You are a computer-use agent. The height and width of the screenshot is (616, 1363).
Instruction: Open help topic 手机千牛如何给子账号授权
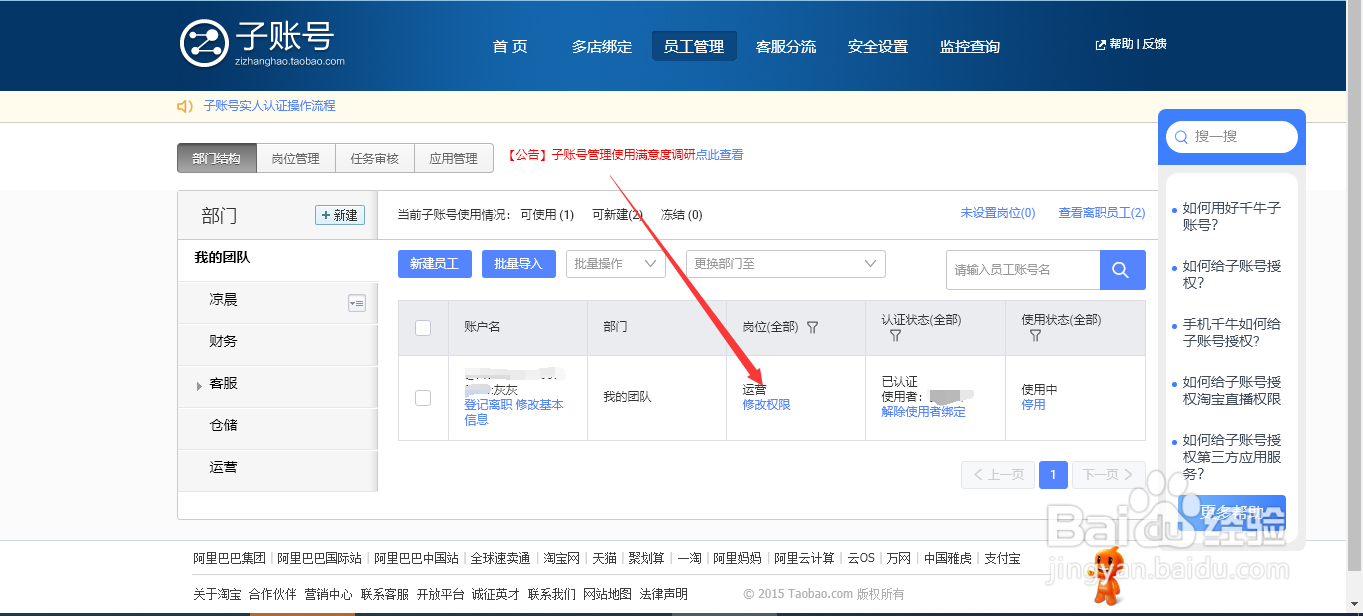[x=1232, y=332]
